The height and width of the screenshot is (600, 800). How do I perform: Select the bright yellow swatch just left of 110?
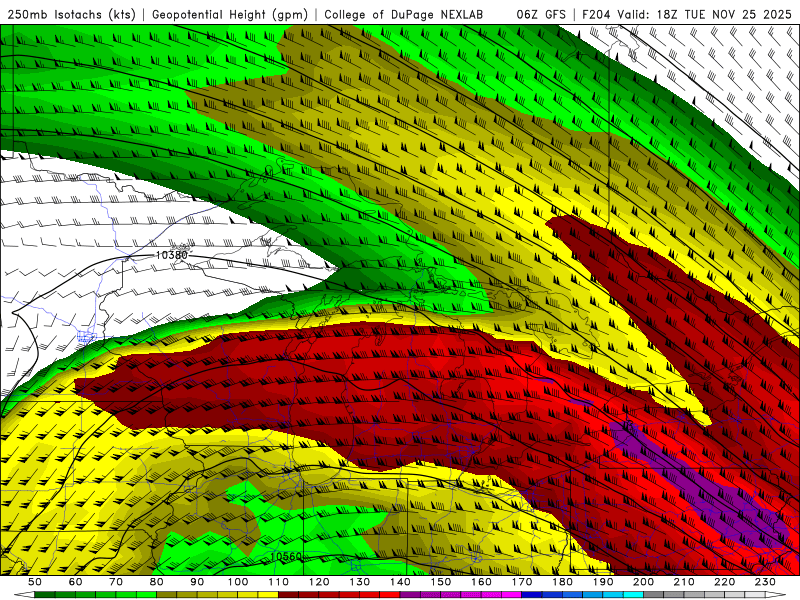click(268, 595)
